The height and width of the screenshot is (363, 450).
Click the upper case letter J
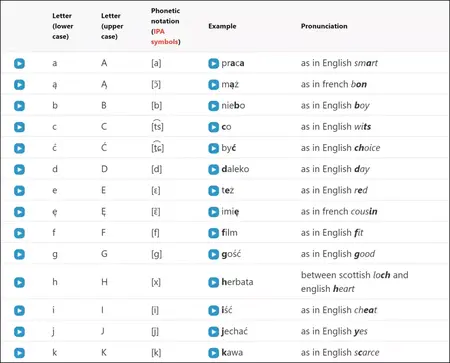(x=103, y=332)
